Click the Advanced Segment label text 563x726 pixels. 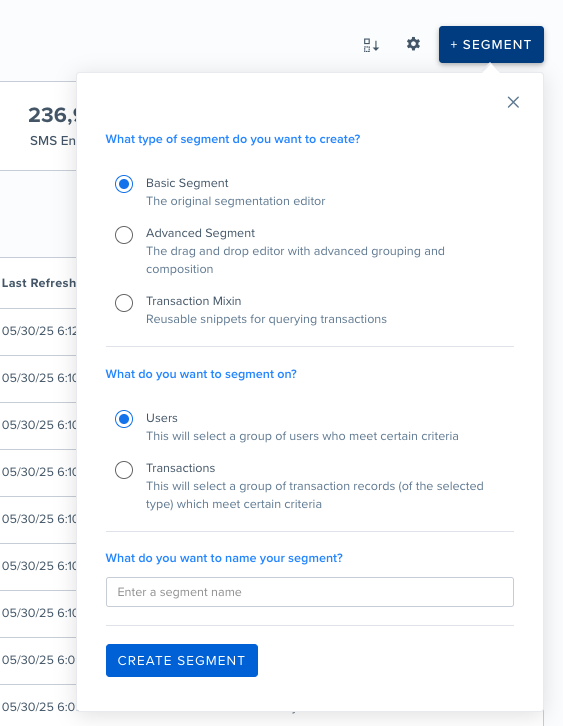200,233
